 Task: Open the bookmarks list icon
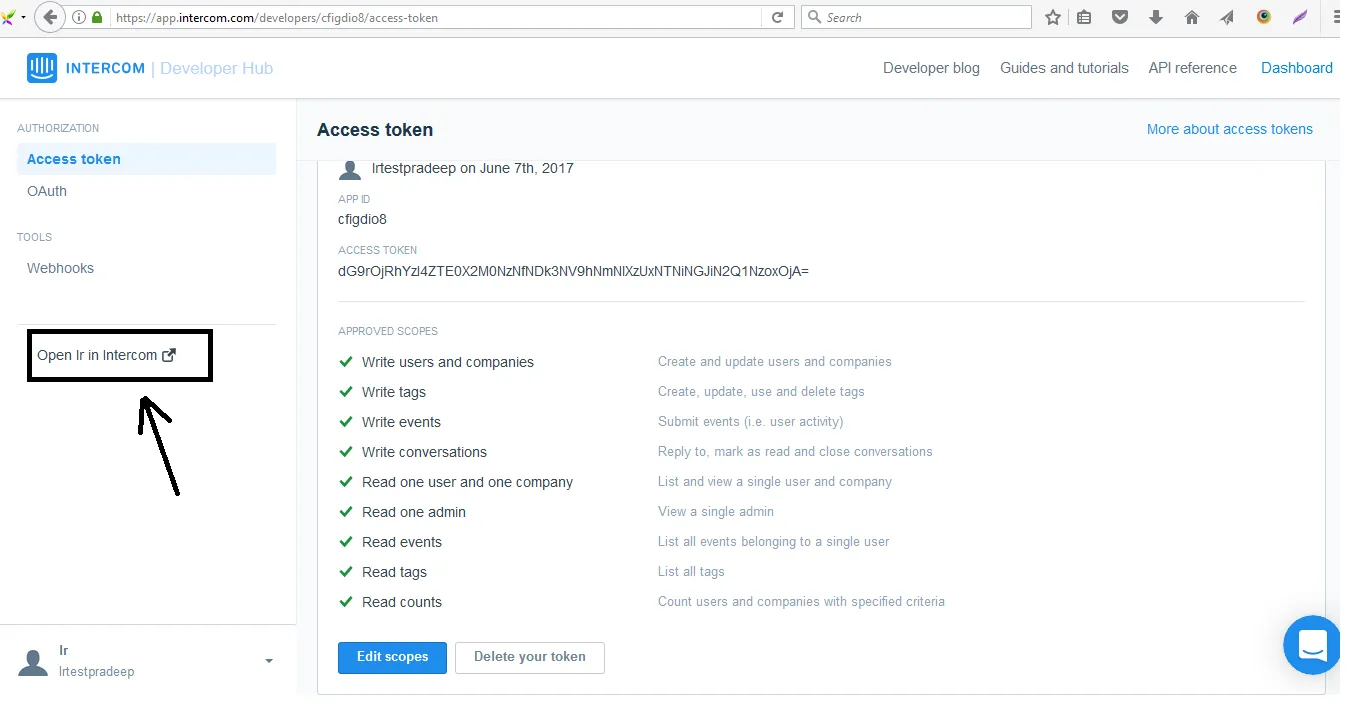[1085, 17]
